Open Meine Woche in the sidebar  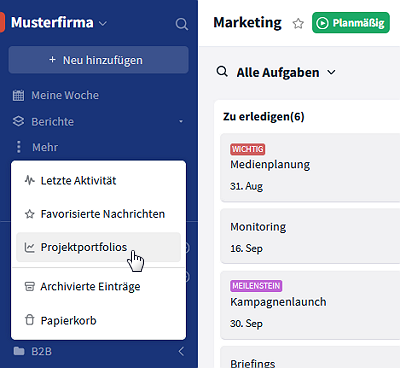pyautogui.click(x=65, y=95)
